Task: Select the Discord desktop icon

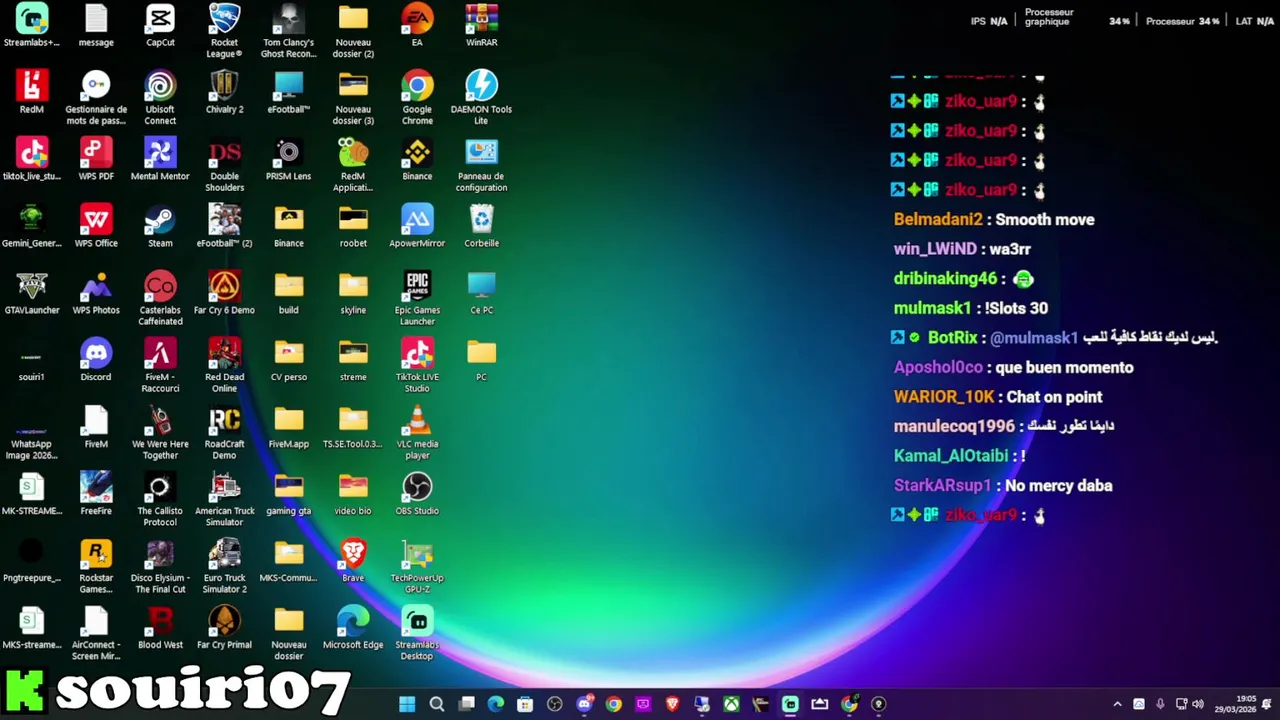Action: (x=96, y=360)
